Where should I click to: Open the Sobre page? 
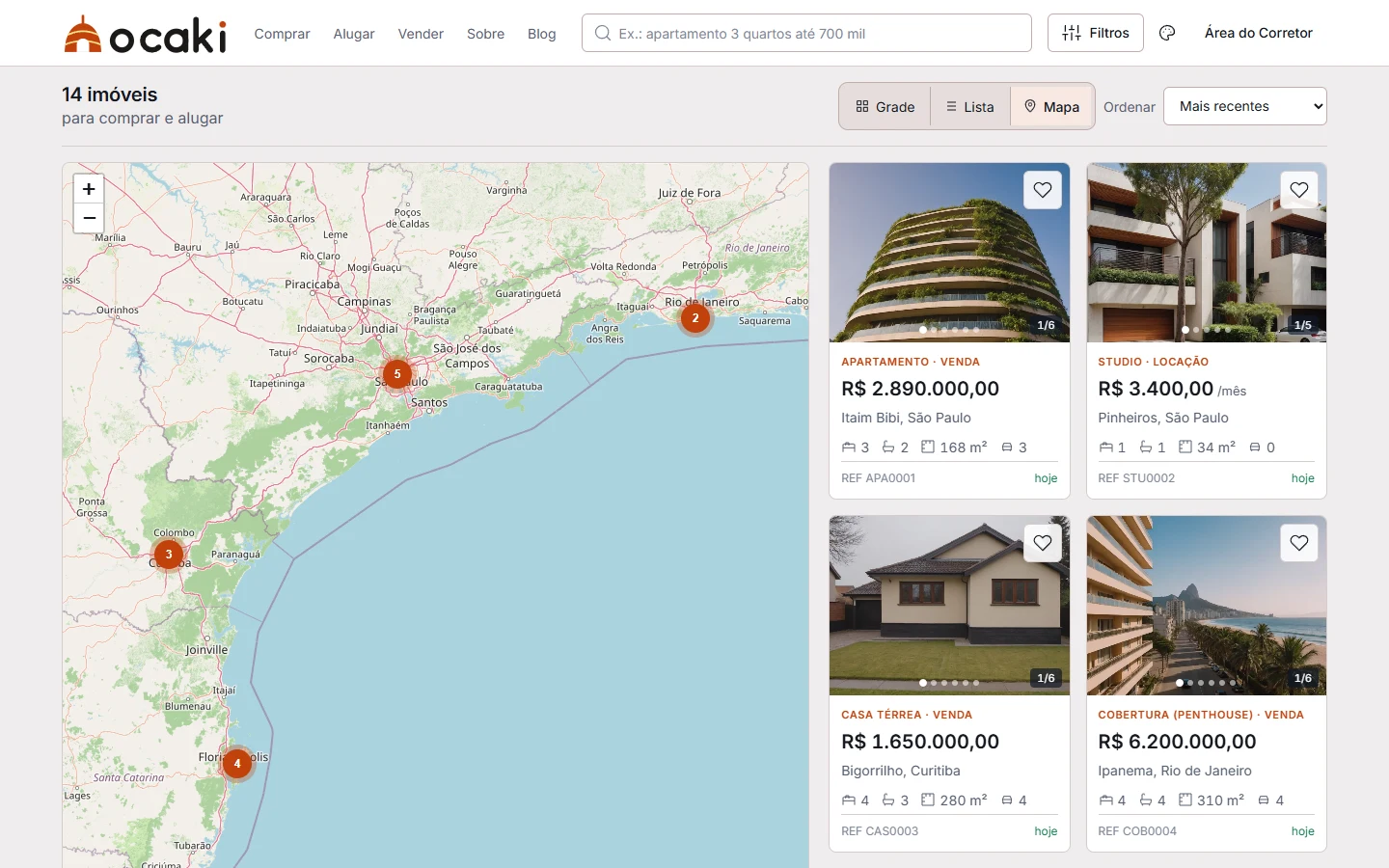485,34
